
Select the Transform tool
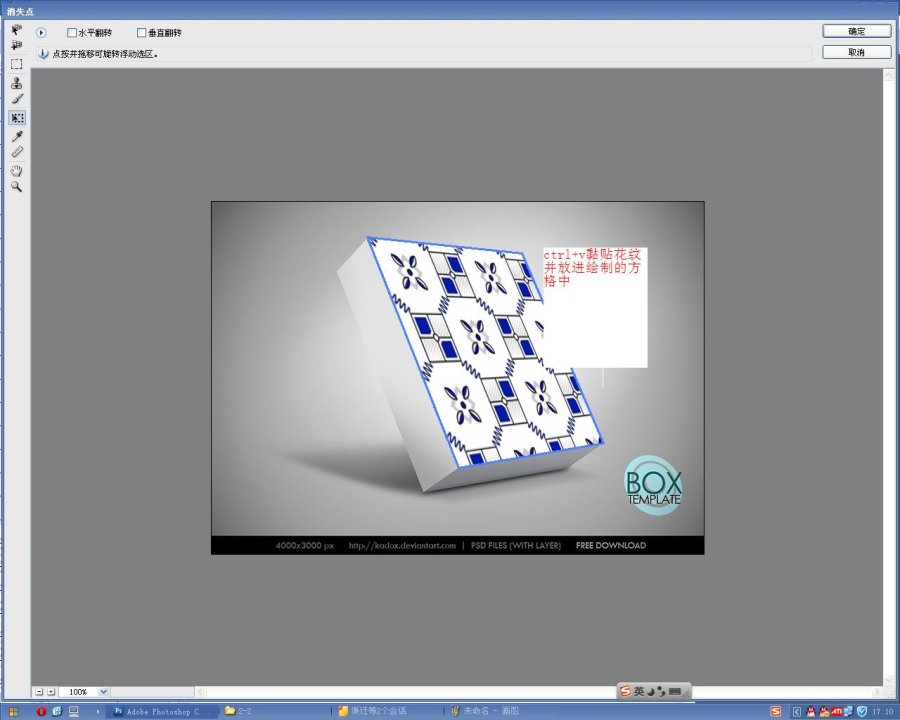tap(17, 118)
